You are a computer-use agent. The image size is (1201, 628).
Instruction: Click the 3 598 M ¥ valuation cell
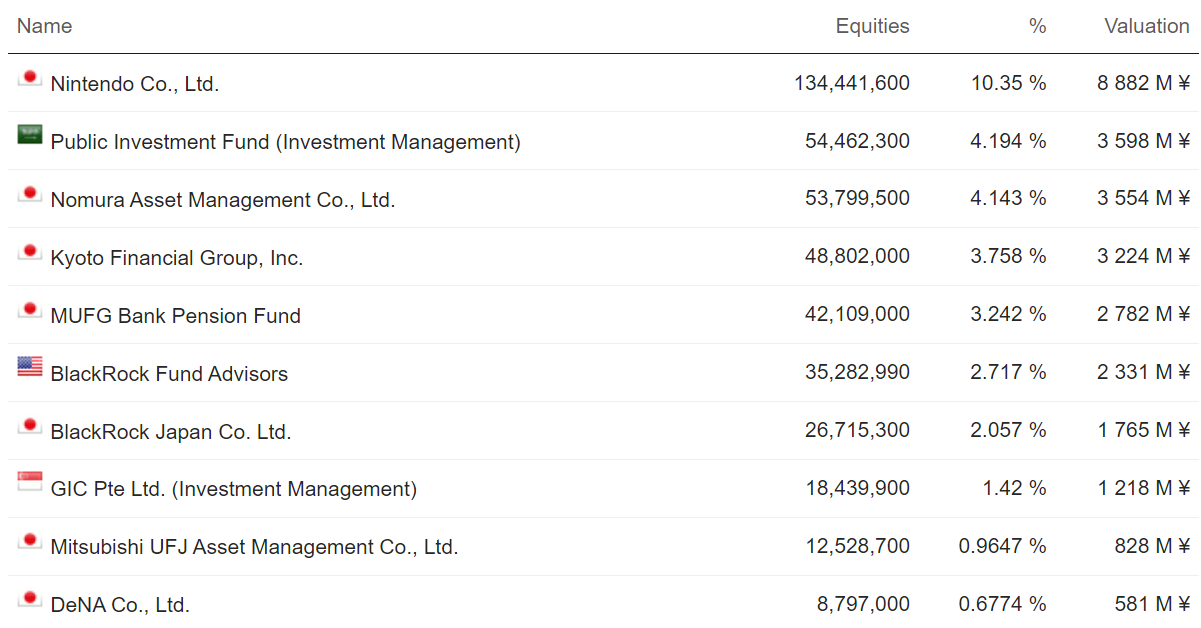coord(1143,142)
